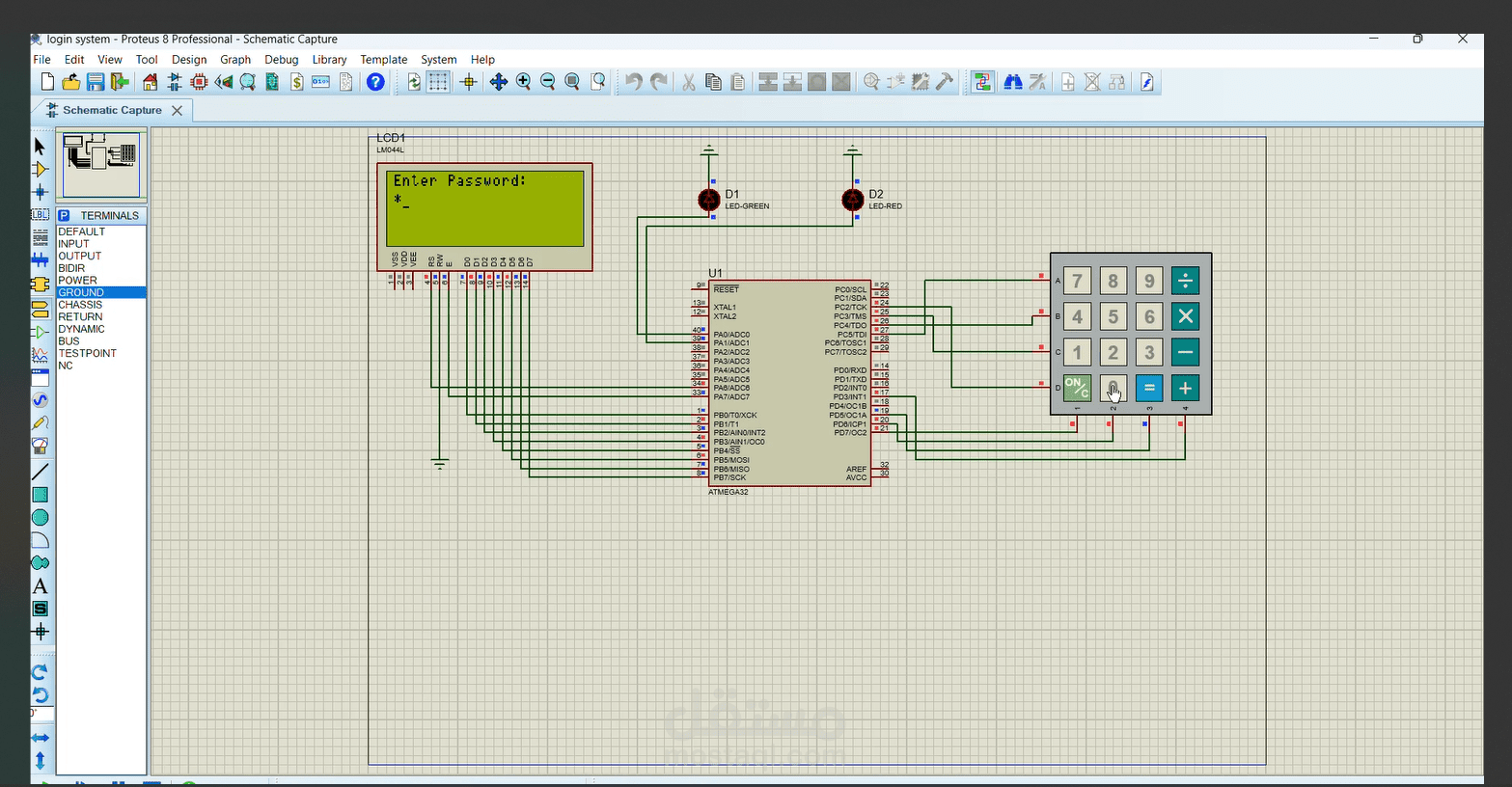Expand the Debug menu
The width and height of the screenshot is (1512, 787).
pyautogui.click(x=281, y=60)
